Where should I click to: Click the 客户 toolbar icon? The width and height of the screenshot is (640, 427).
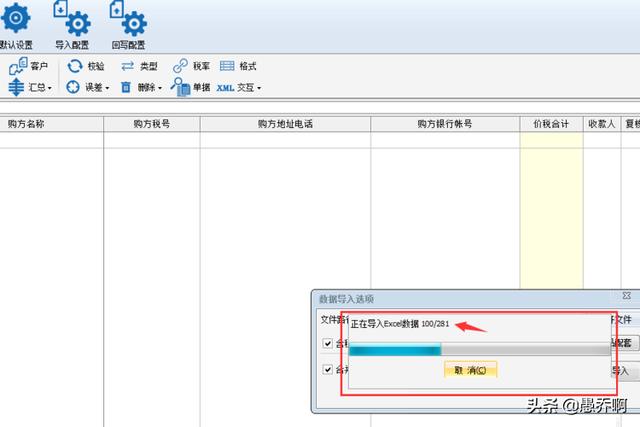point(18,66)
